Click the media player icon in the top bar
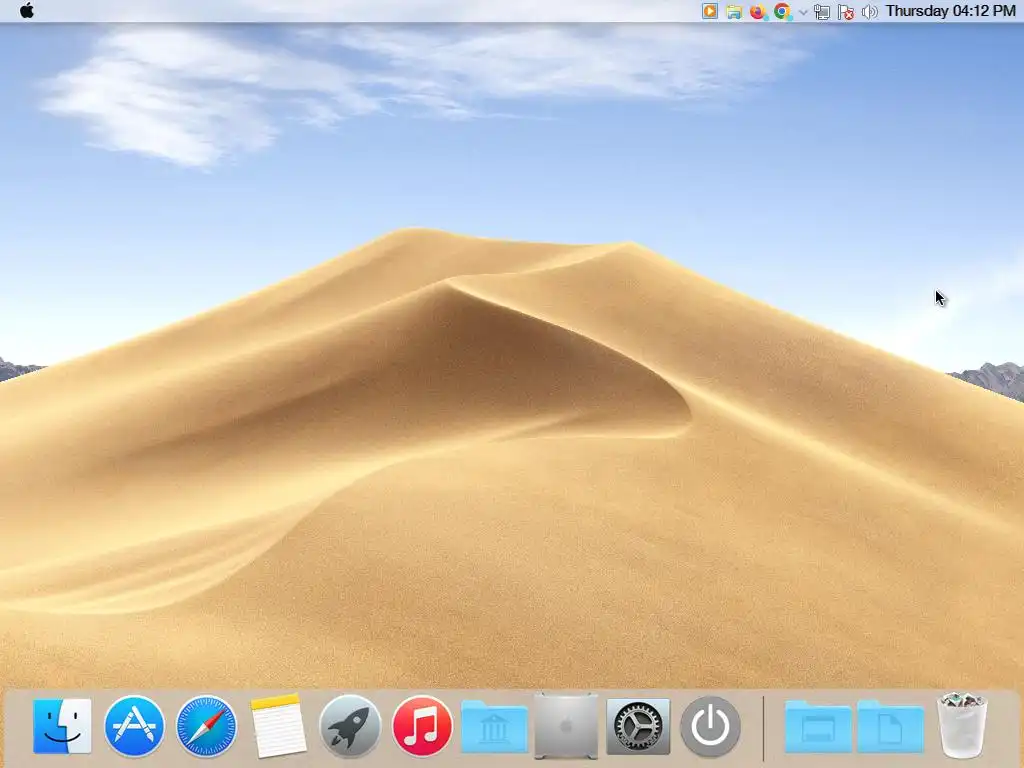 tap(710, 11)
